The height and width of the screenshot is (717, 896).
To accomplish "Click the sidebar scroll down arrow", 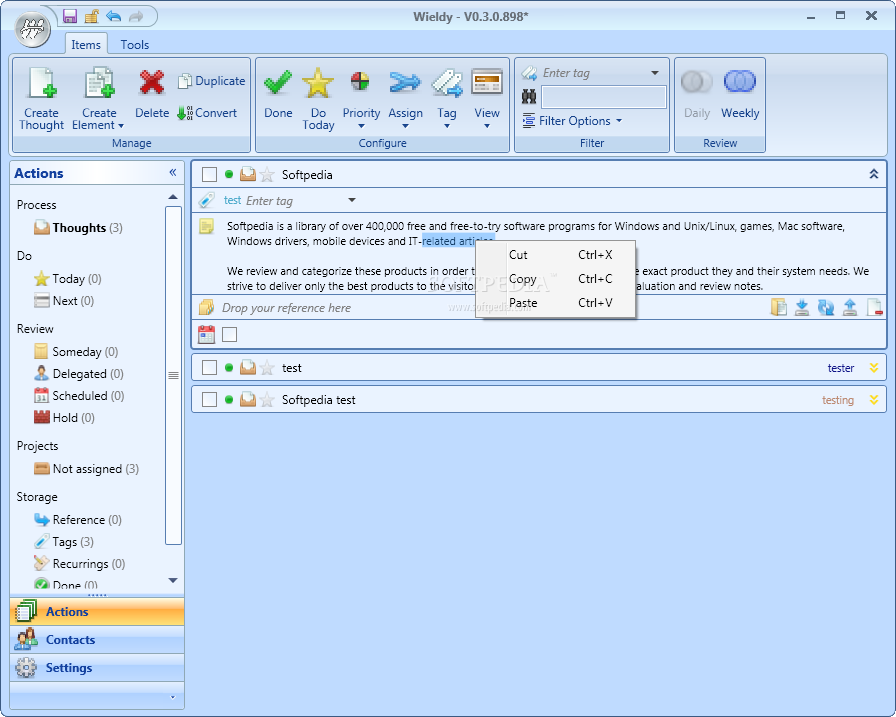I will (x=173, y=580).
